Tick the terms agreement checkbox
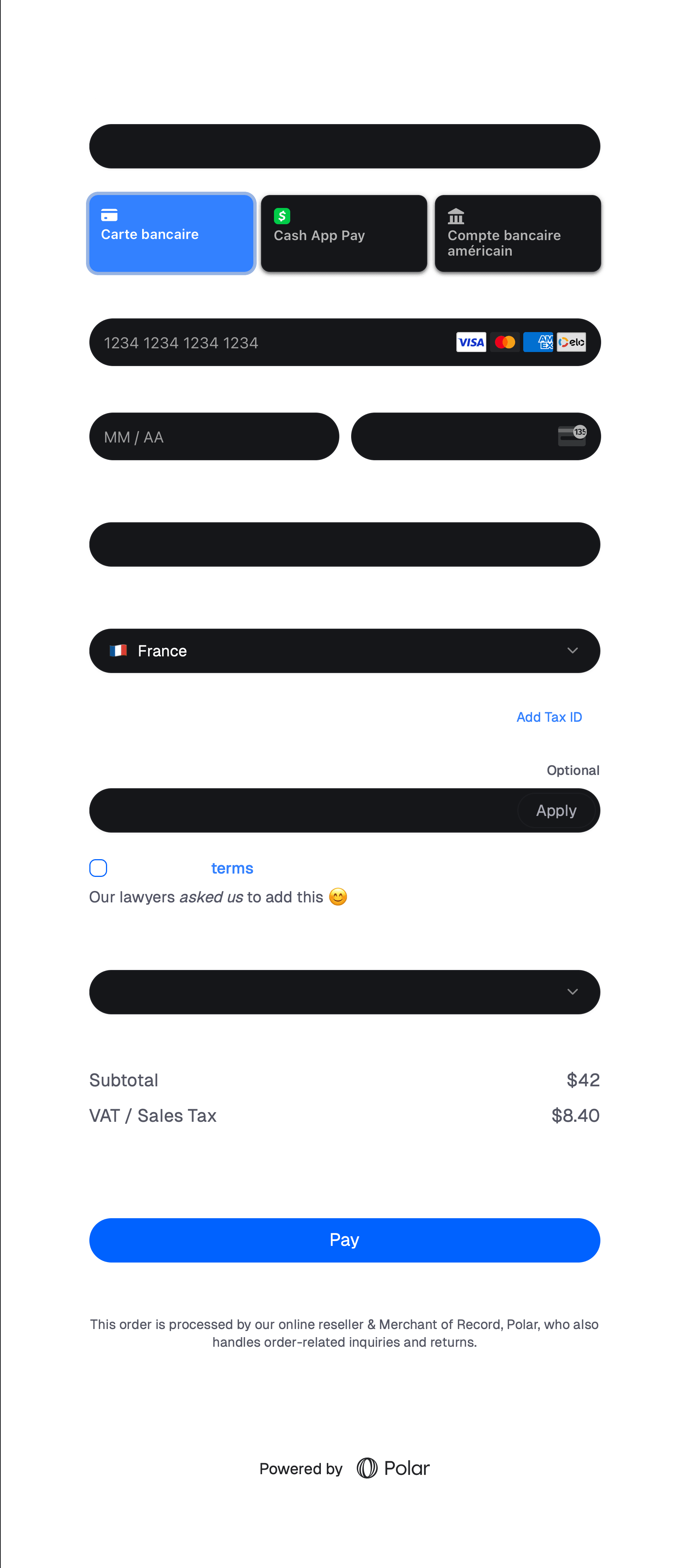 point(98,868)
